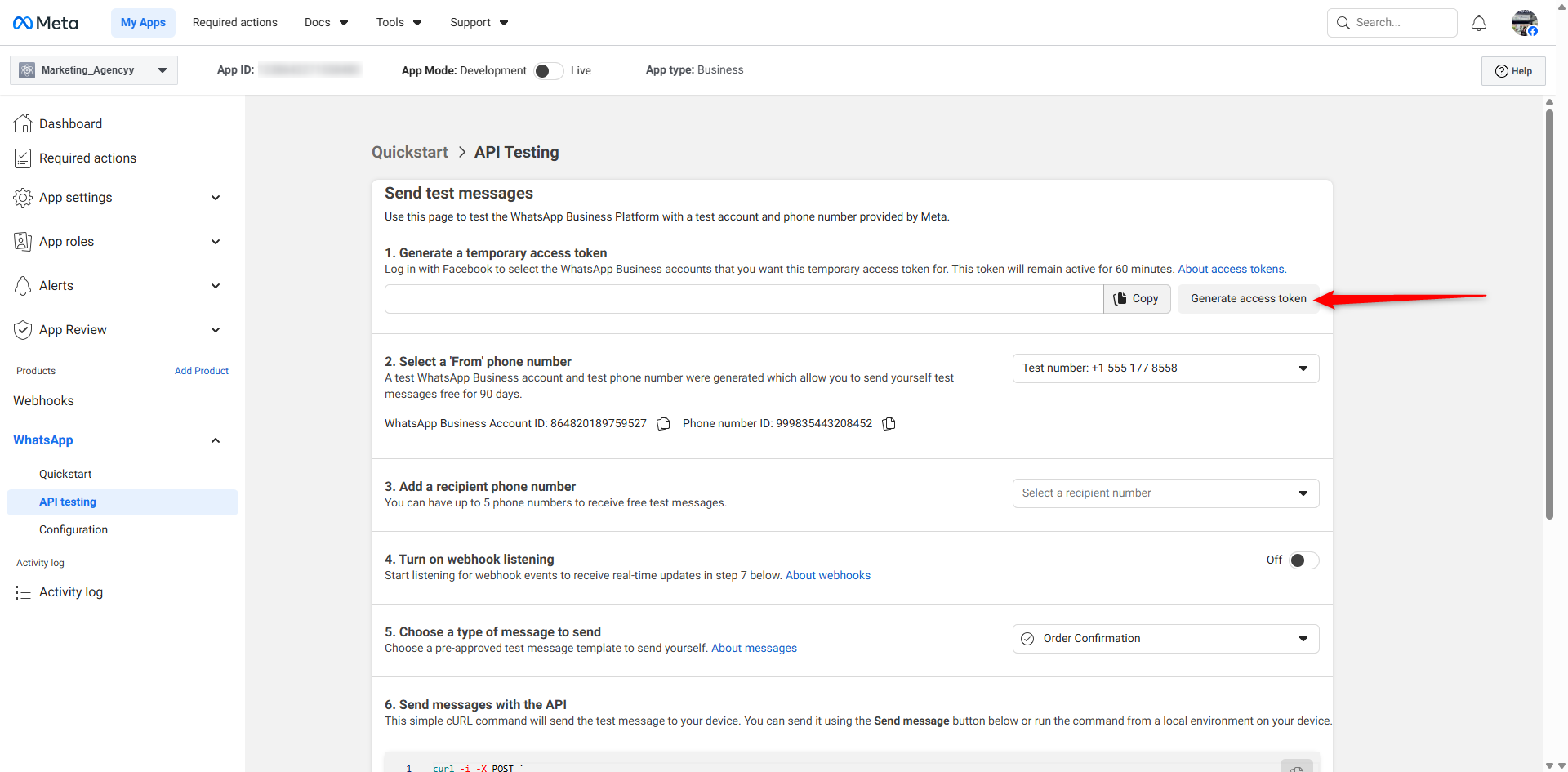Open the Docs dropdown menu
The image size is (1568, 772).
coord(327,23)
